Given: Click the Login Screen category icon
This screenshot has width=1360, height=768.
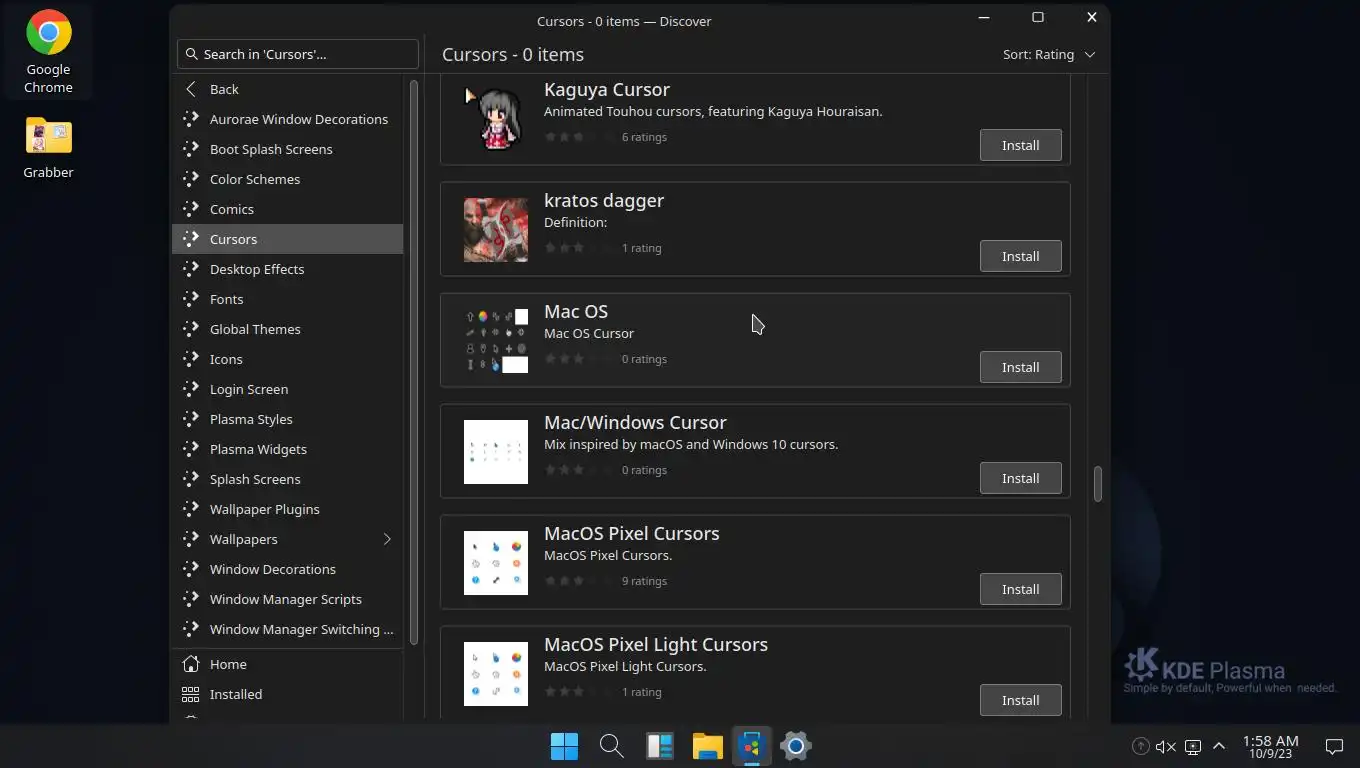Looking at the screenshot, I should [x=191, y=389].
